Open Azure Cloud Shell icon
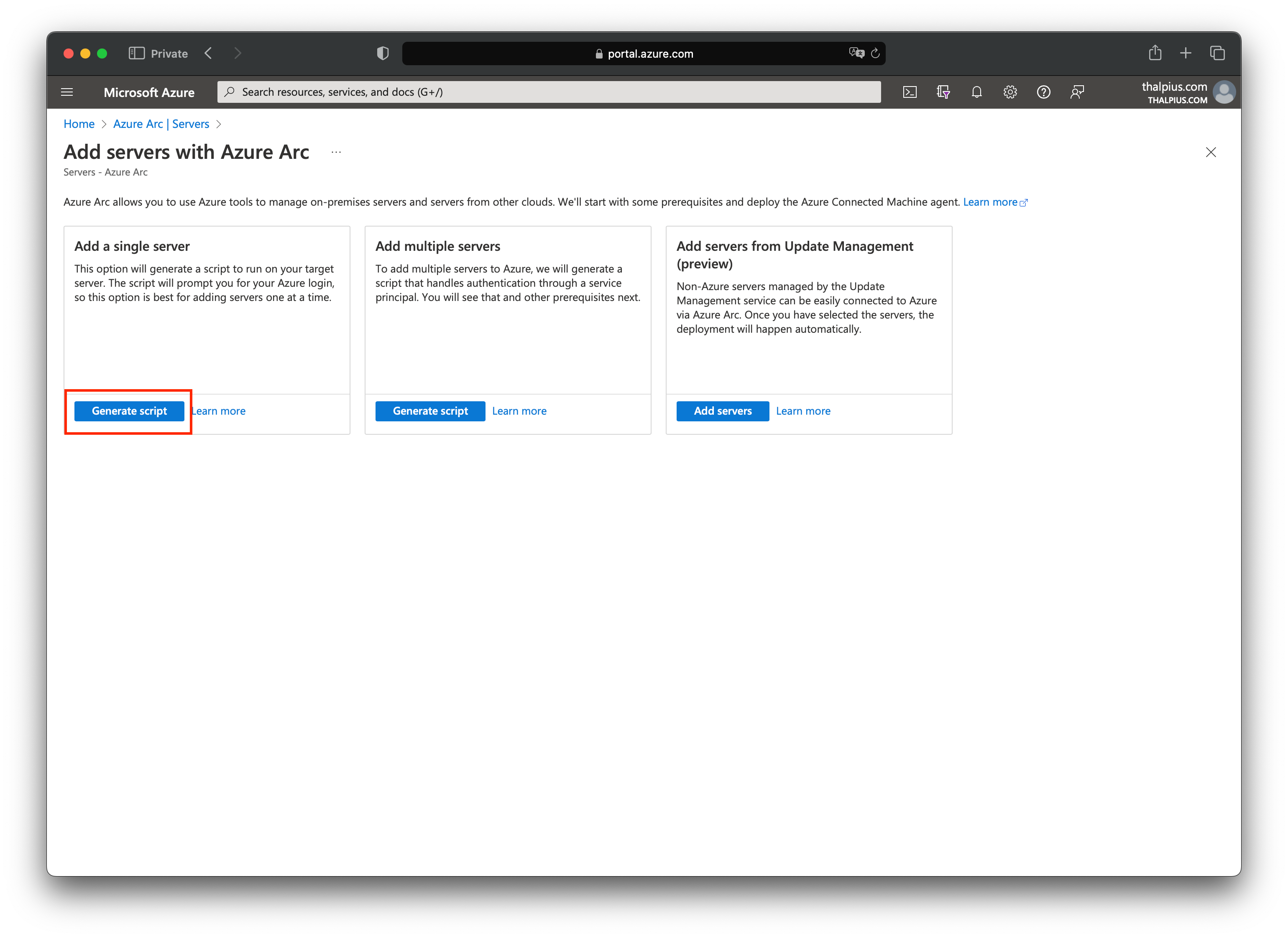Image resolution: width=1288 pixels, height=938 pixels. (909, 92)
